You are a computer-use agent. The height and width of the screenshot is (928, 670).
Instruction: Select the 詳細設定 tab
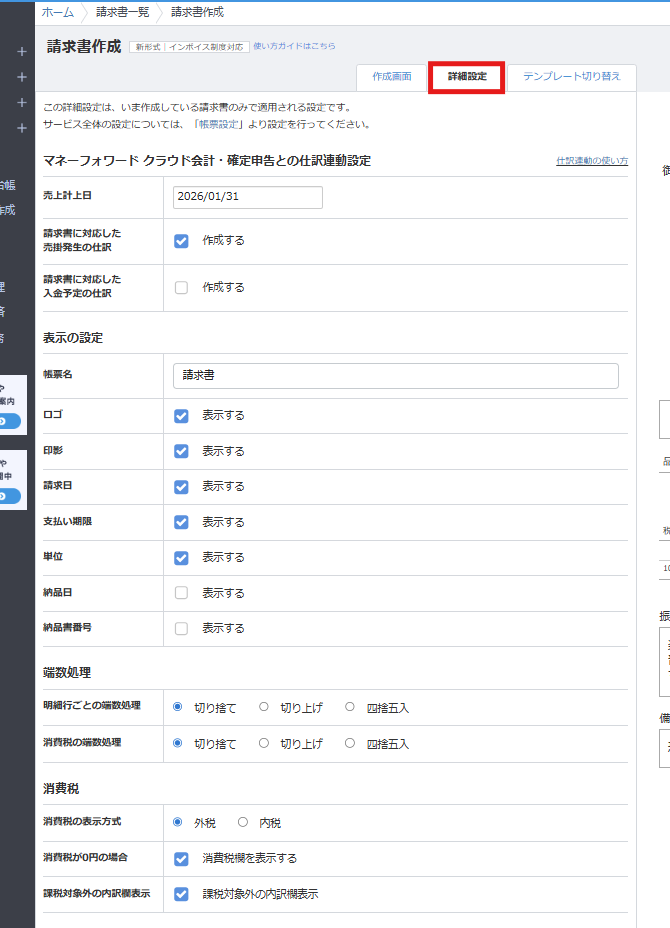pyautogui.click(x=467, y=77)
